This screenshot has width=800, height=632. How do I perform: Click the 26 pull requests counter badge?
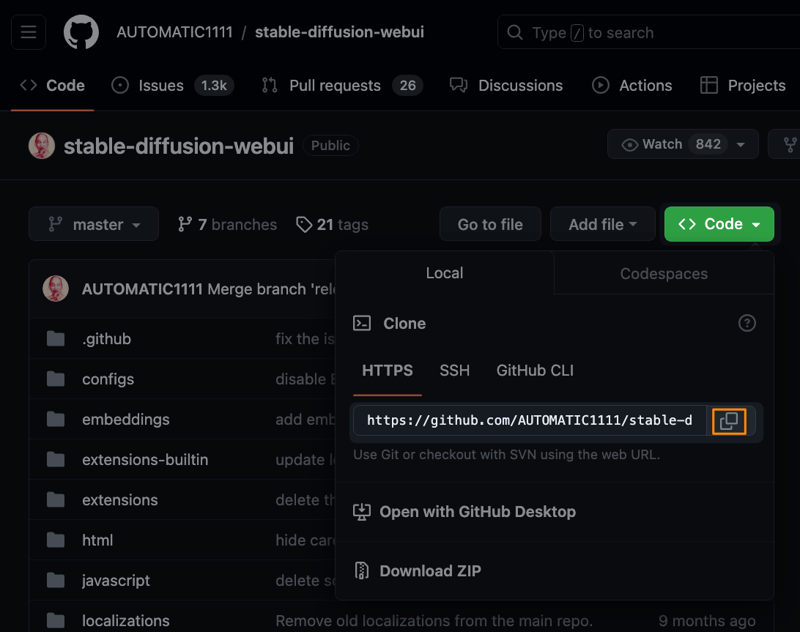pos(408,85)
